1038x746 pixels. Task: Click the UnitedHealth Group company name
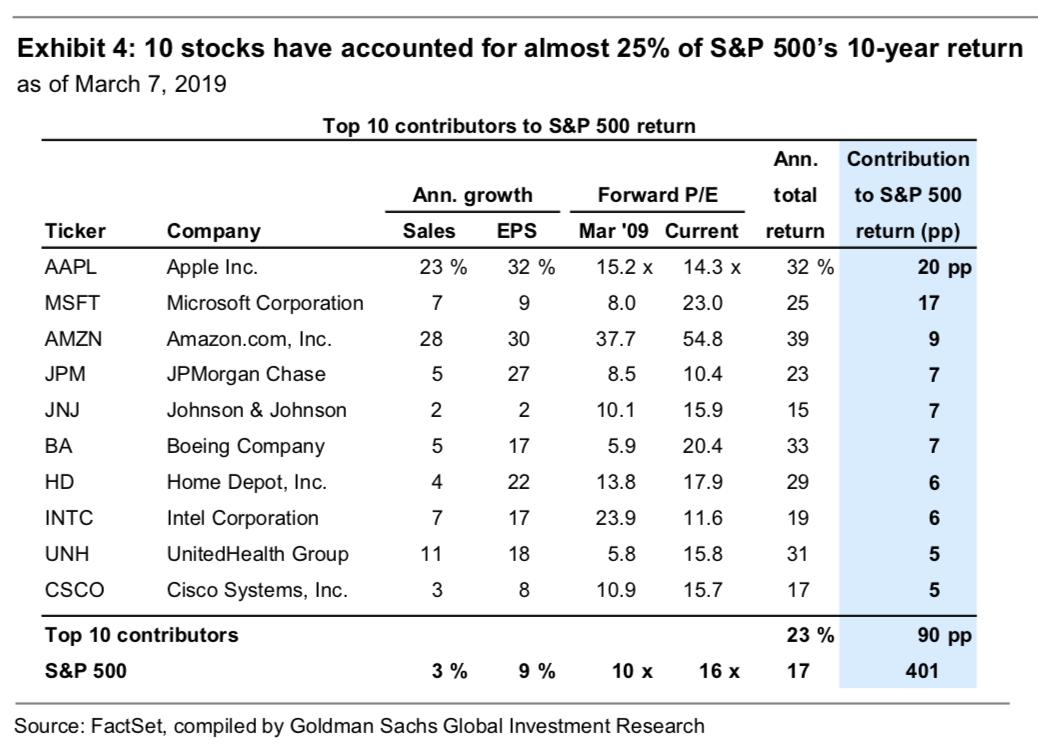[x=257, y=554]
